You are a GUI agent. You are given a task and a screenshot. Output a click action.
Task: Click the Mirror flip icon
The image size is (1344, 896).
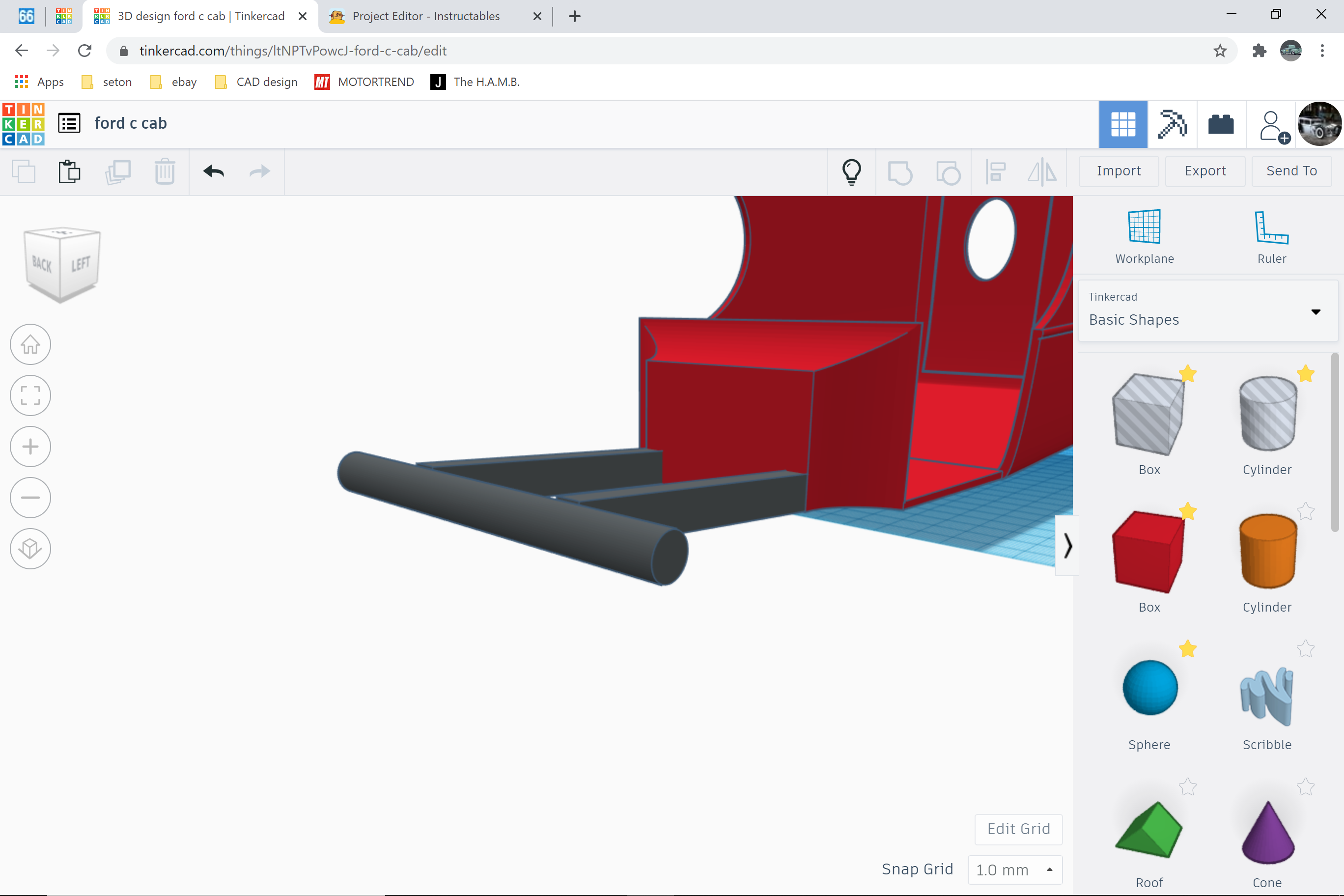coord(1042,171)
